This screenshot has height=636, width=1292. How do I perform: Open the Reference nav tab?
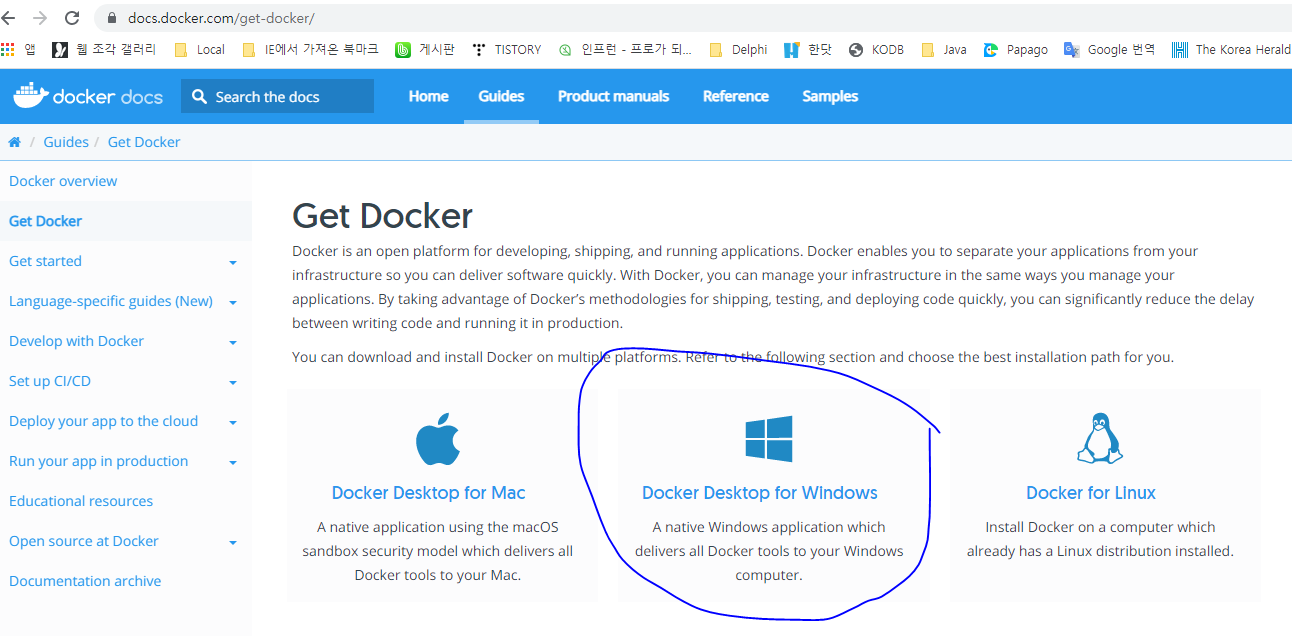[736, 96]
